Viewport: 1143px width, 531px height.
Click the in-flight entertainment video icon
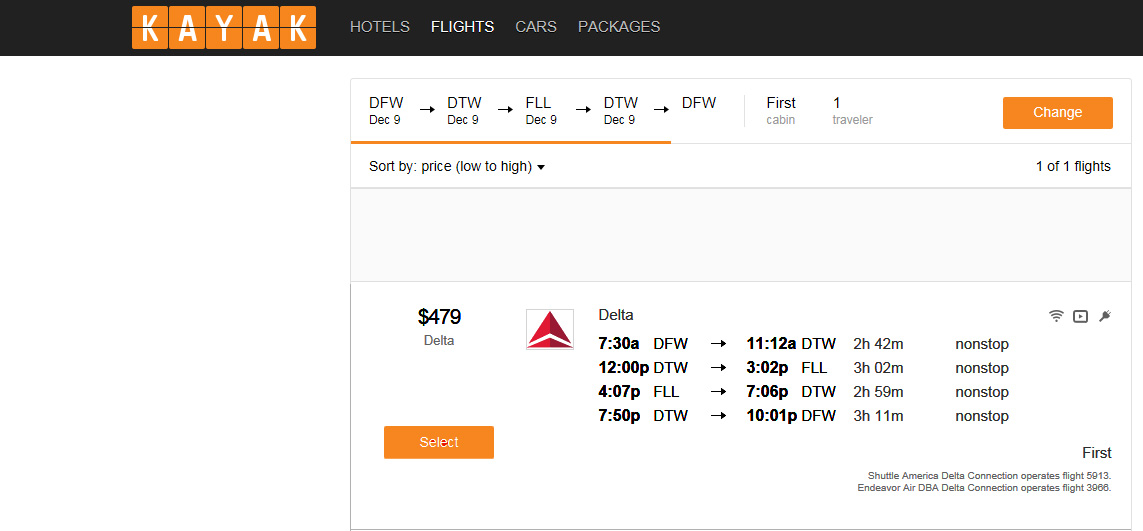(x=1080, y=316)
